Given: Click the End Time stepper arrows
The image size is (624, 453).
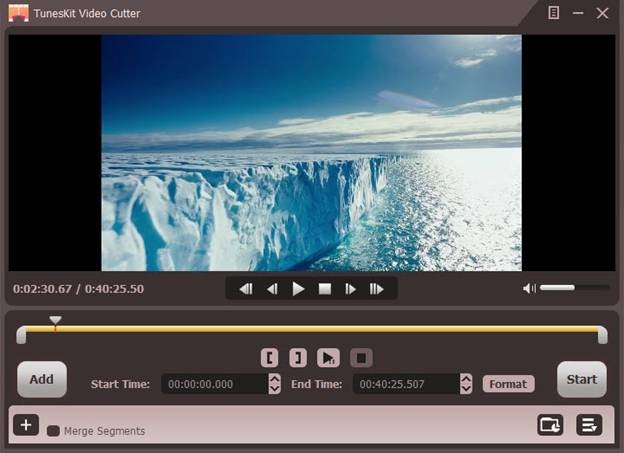Looking at the screenshot, I should [466, 384].
